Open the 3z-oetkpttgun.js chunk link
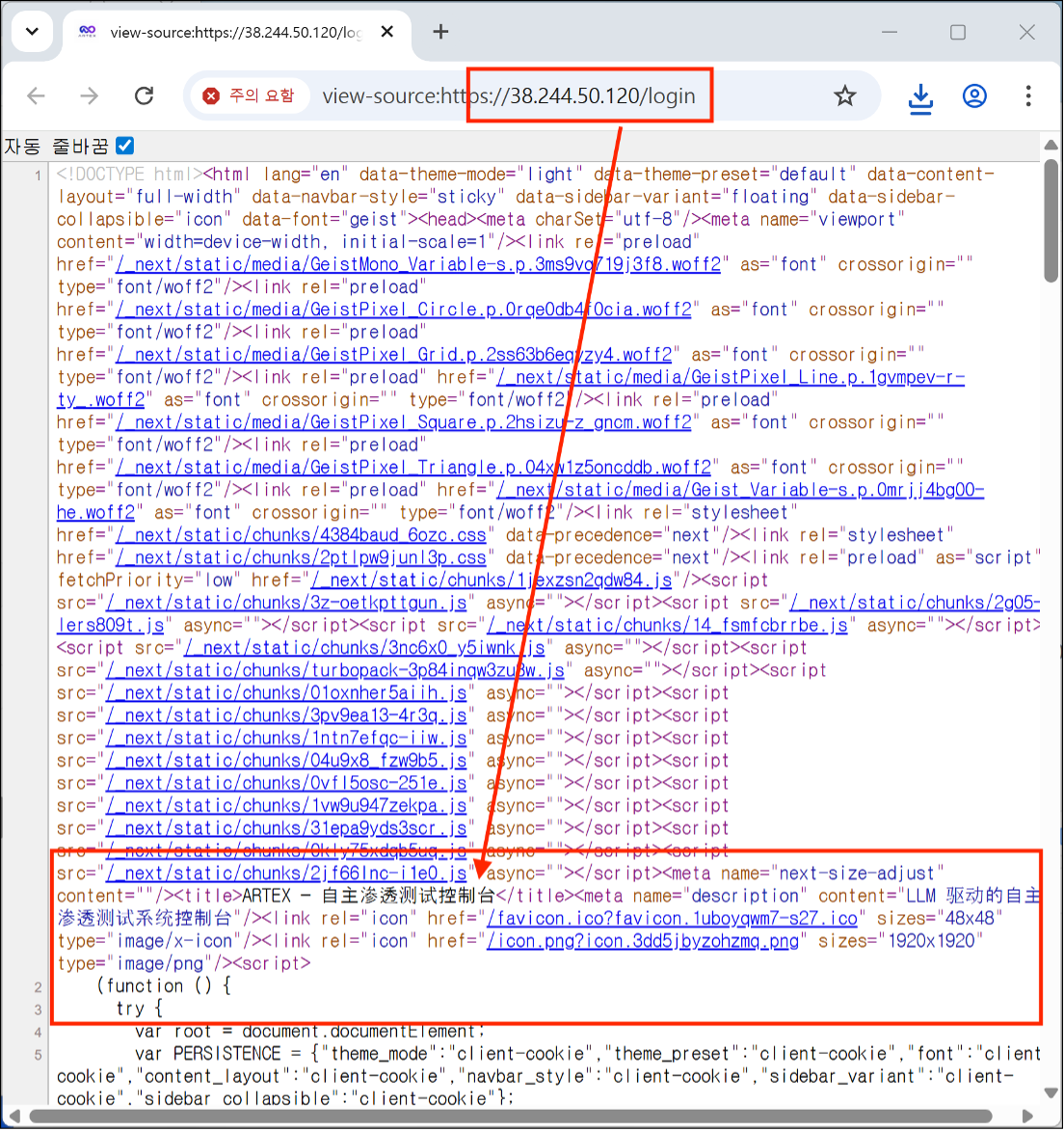The image size is (1064, 1131). point(286,603)
